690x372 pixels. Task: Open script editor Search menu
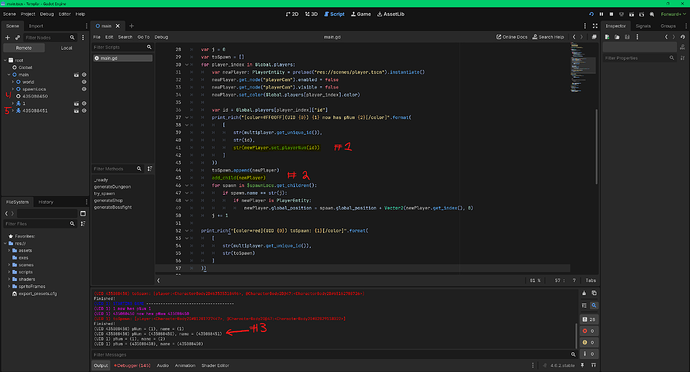tap(125, 37)
